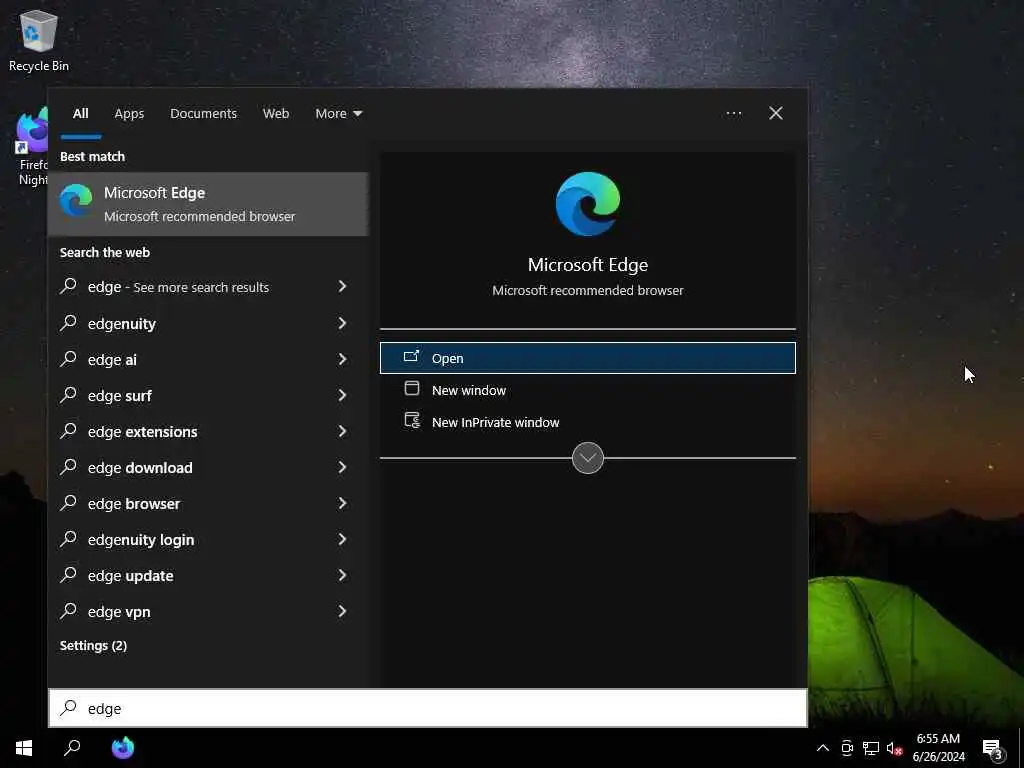Open the Windows Start button
This screenshot has width=1024, height=768.
point(24,748)
